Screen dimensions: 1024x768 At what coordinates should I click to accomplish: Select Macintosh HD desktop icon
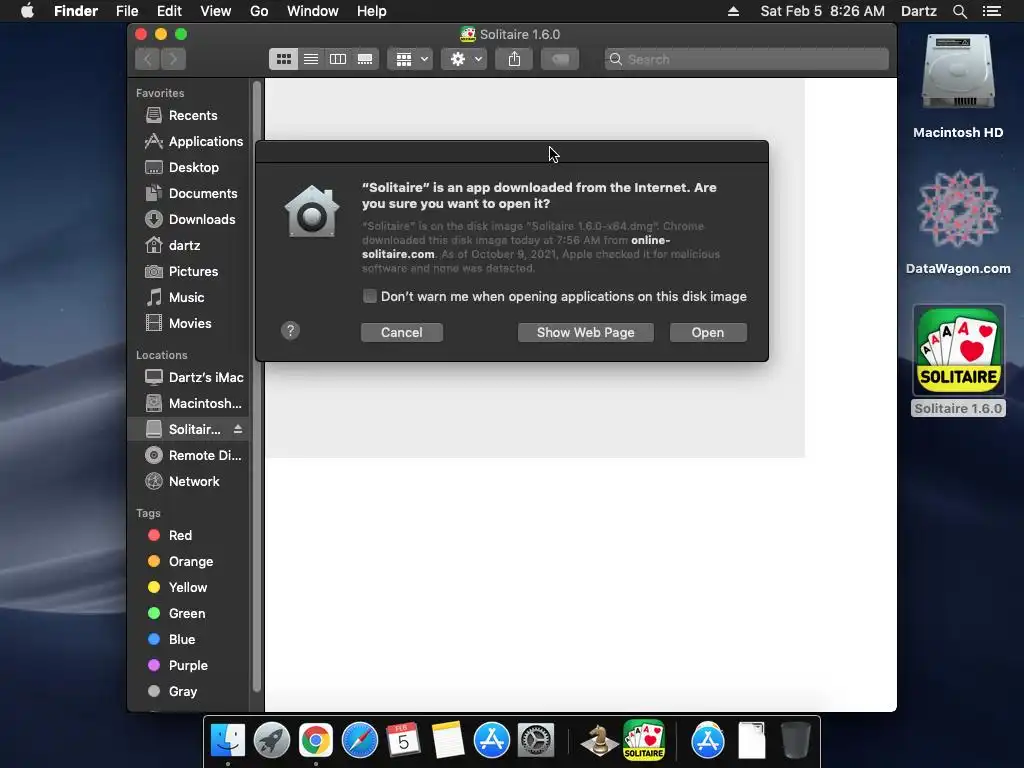(x=958, y=86)
